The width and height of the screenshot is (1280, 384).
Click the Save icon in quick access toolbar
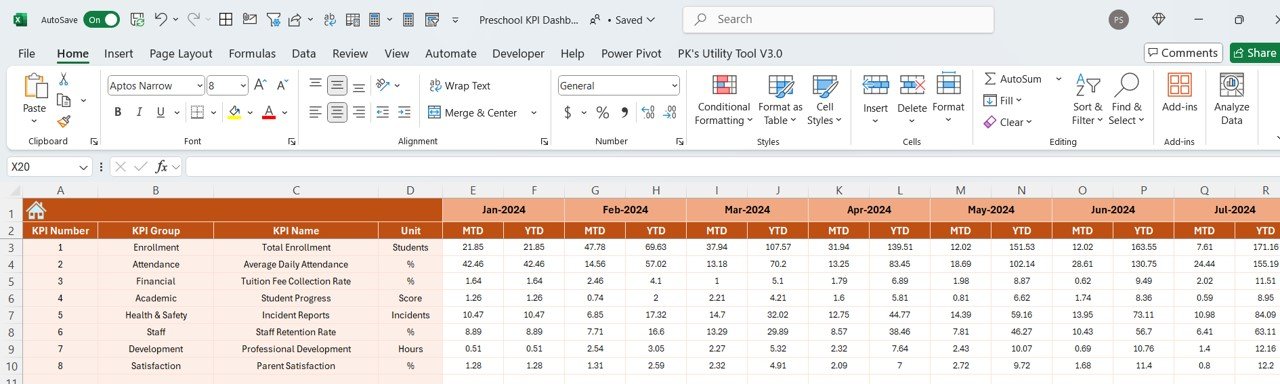pos(137,19)
